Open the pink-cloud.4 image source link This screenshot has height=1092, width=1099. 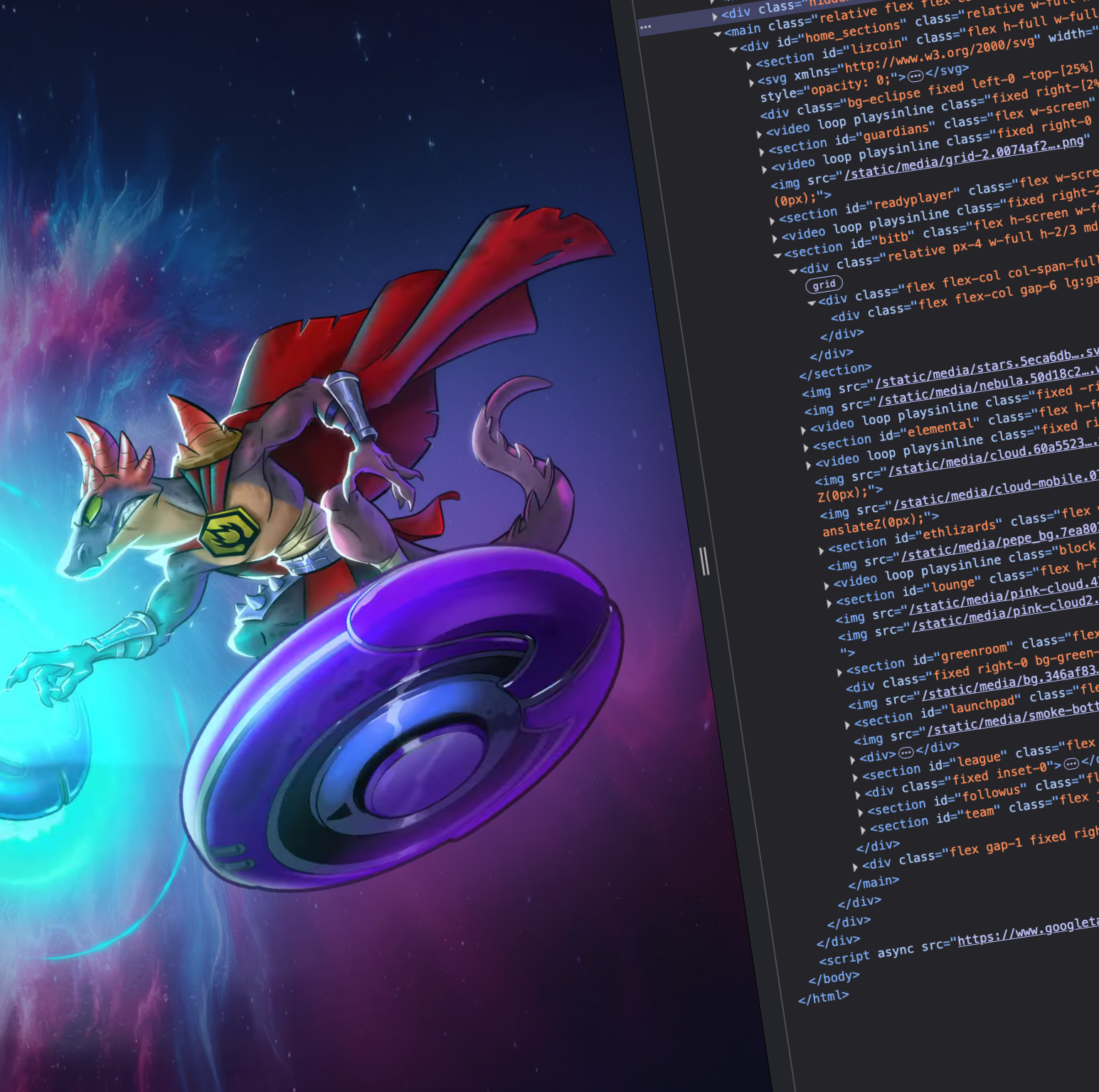(x=1003, y=595)
